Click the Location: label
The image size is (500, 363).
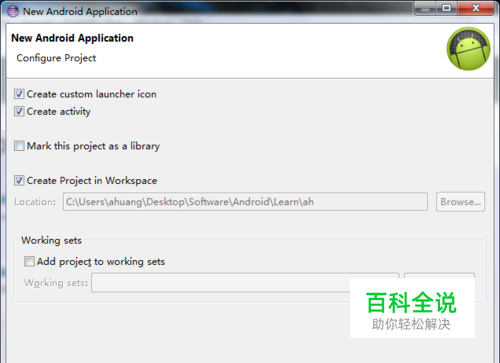(x=35, y=202)
